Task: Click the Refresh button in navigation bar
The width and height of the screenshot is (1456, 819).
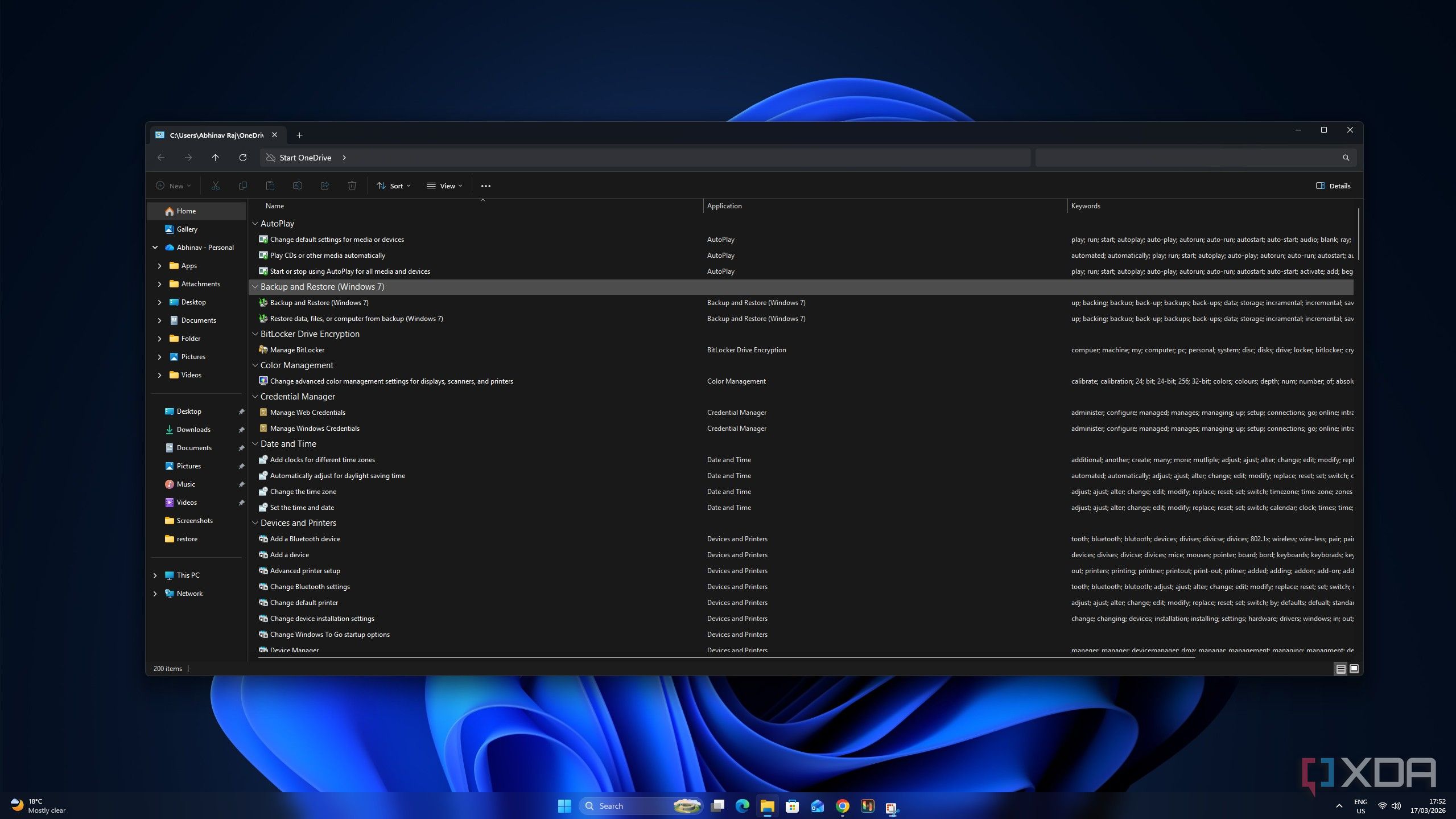Action: click(x=242, y=158)
